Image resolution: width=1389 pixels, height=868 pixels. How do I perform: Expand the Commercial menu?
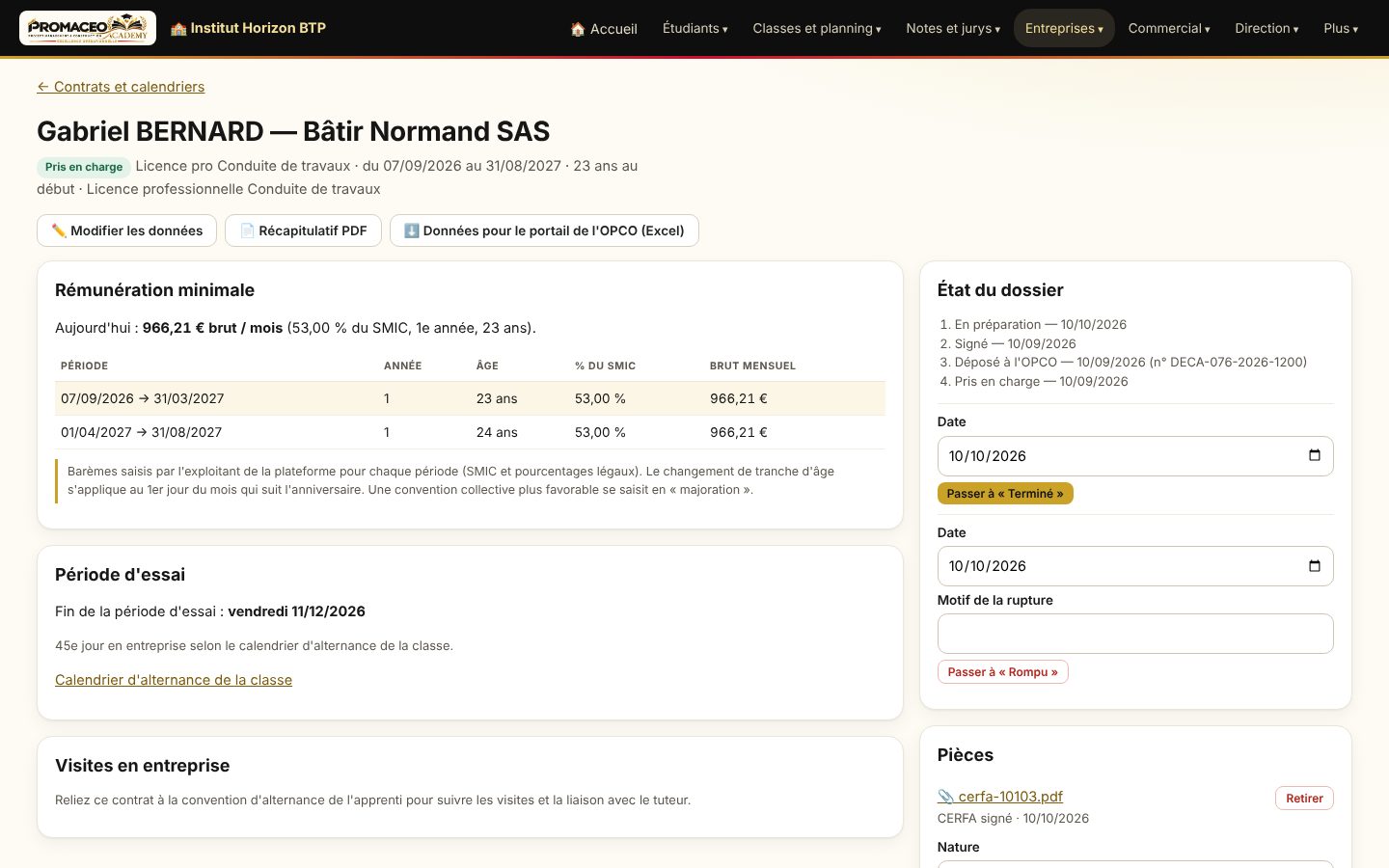pyautogui.click(x=1169, y=28)
